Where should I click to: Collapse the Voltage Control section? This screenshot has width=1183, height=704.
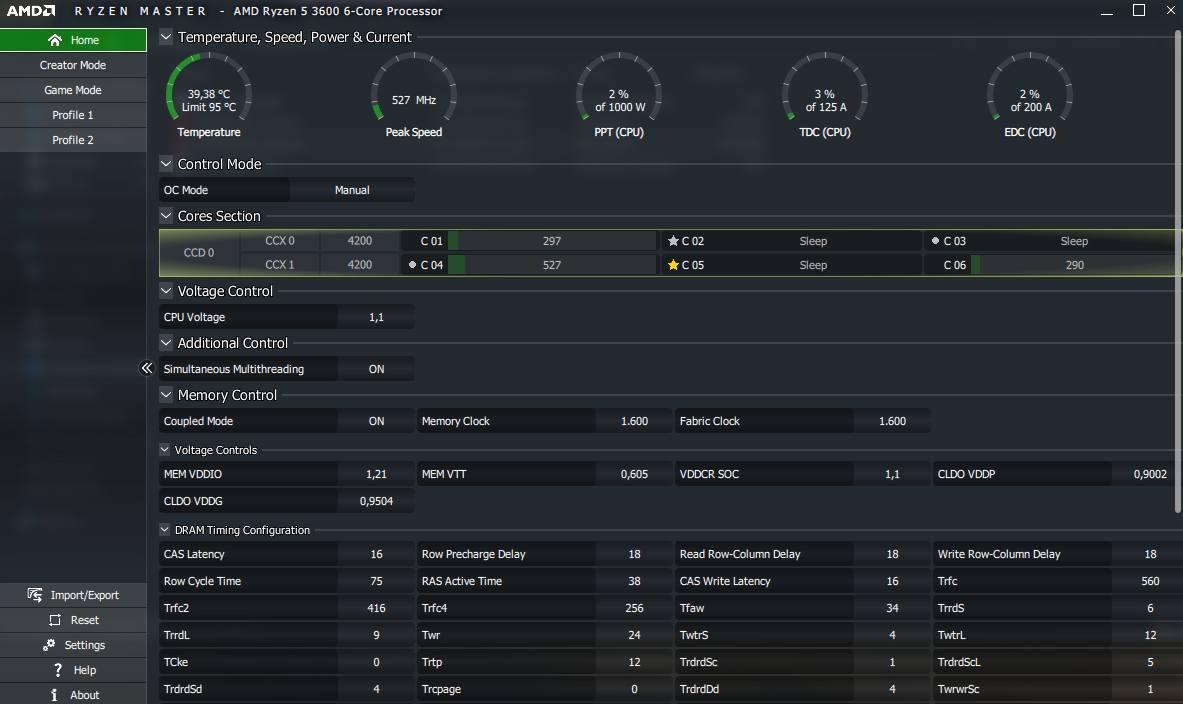(x=166, y=291)
